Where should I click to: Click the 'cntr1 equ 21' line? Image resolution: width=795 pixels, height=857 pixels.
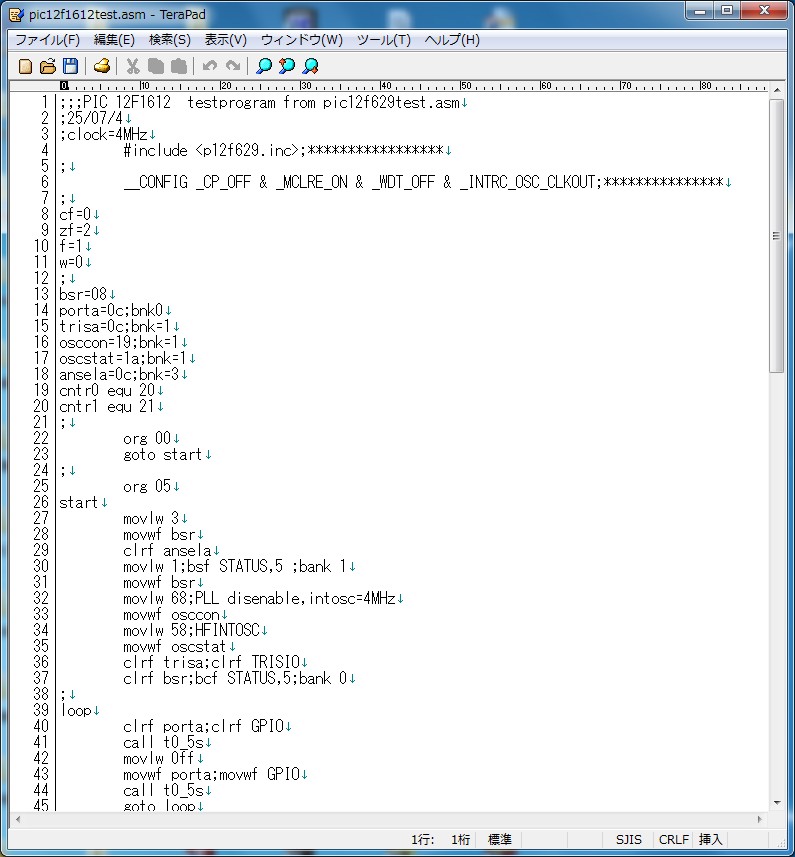(107, 407)
